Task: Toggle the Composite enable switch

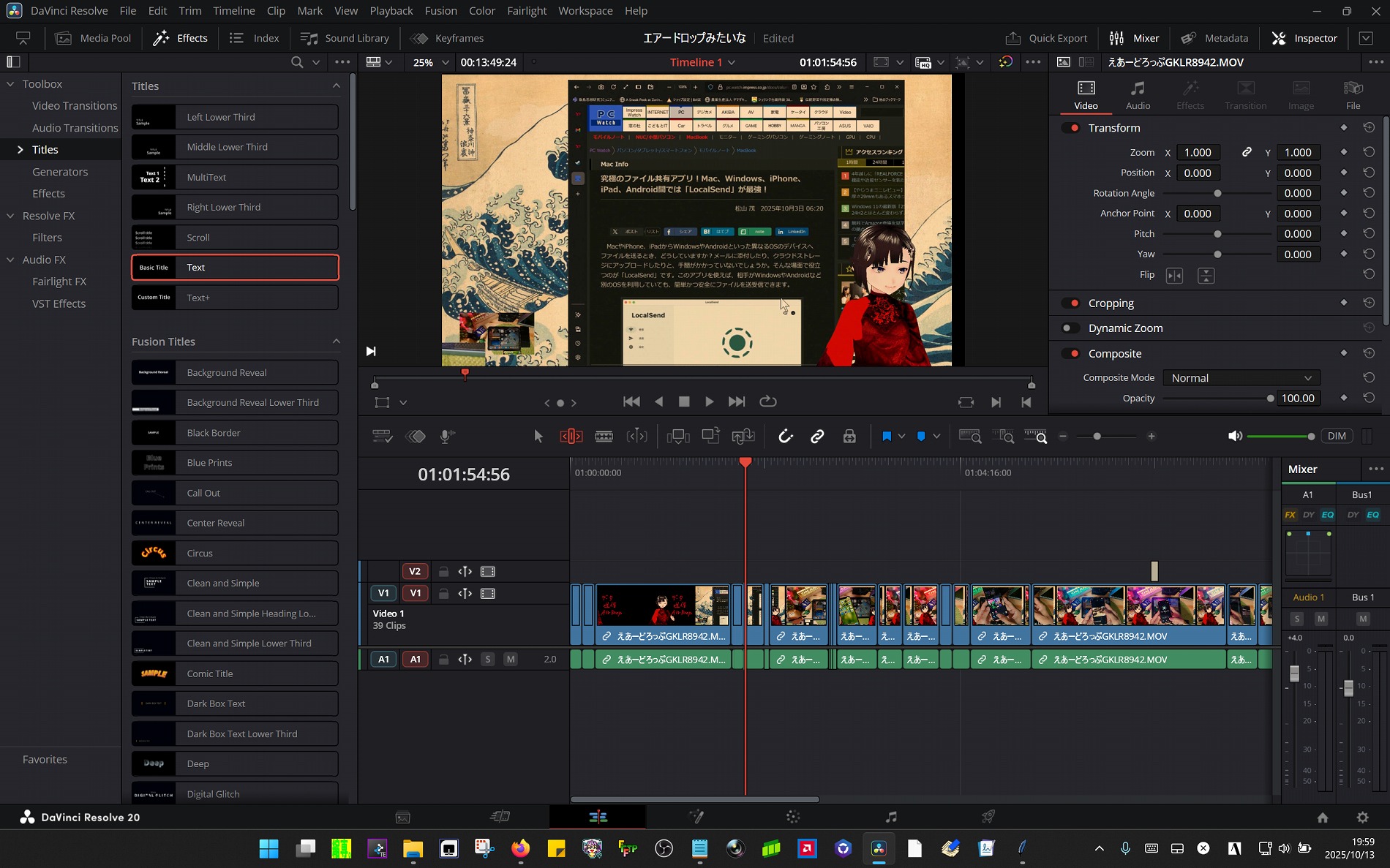Action: click(x=1071, y=354)
